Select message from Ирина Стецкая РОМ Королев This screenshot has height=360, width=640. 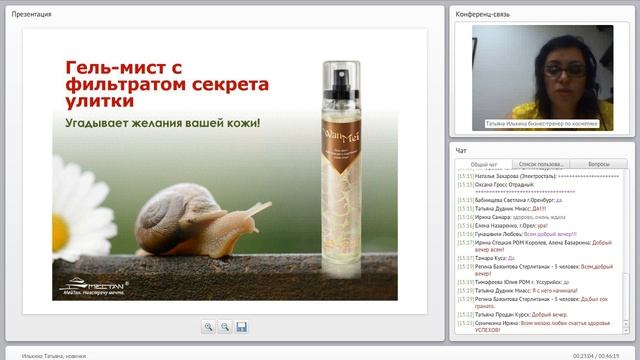point(535,246)
